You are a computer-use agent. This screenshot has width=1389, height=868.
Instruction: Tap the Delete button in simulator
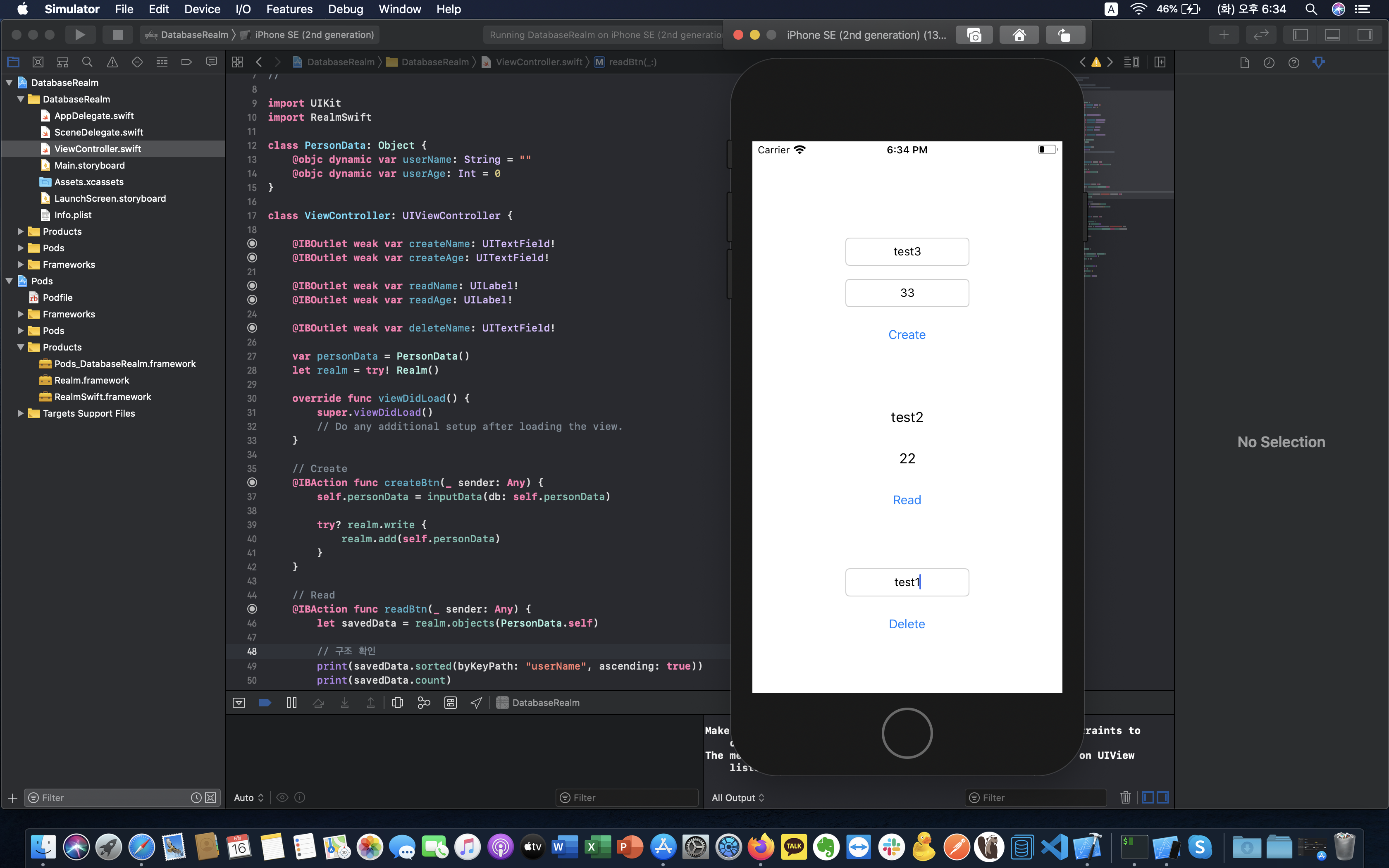[907, 624]
